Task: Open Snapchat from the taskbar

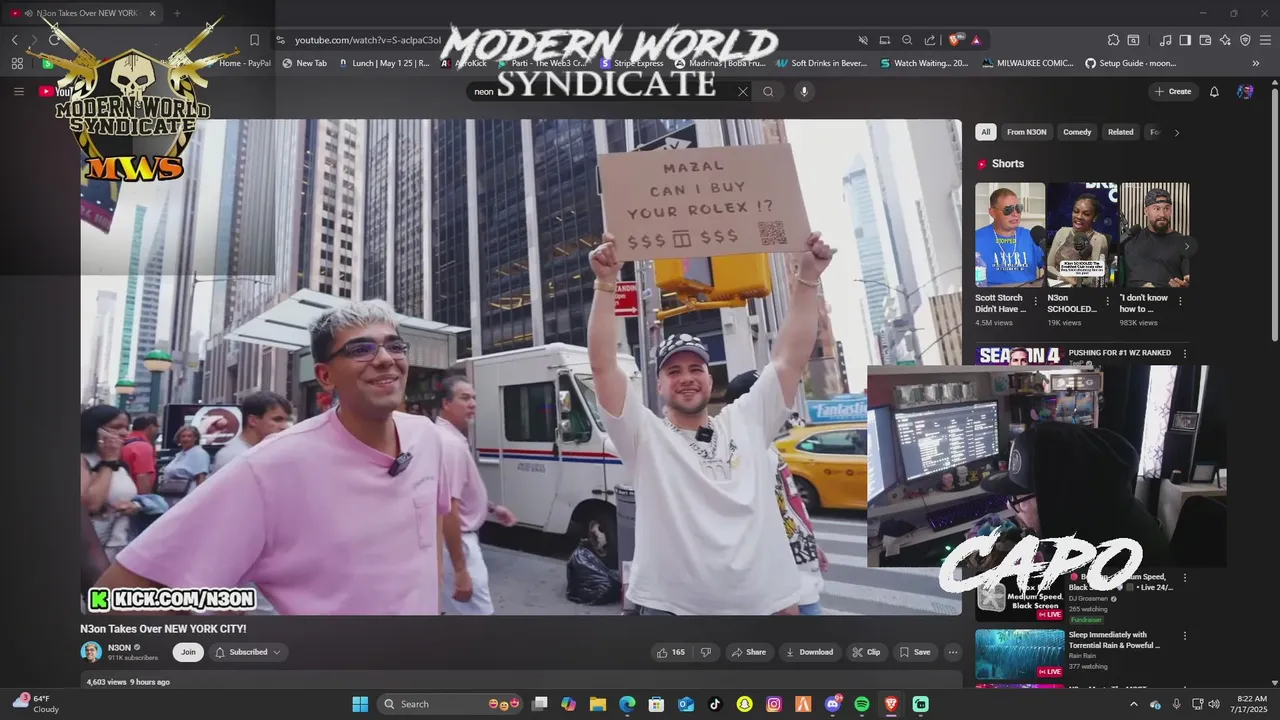Action: pos(744,704)
